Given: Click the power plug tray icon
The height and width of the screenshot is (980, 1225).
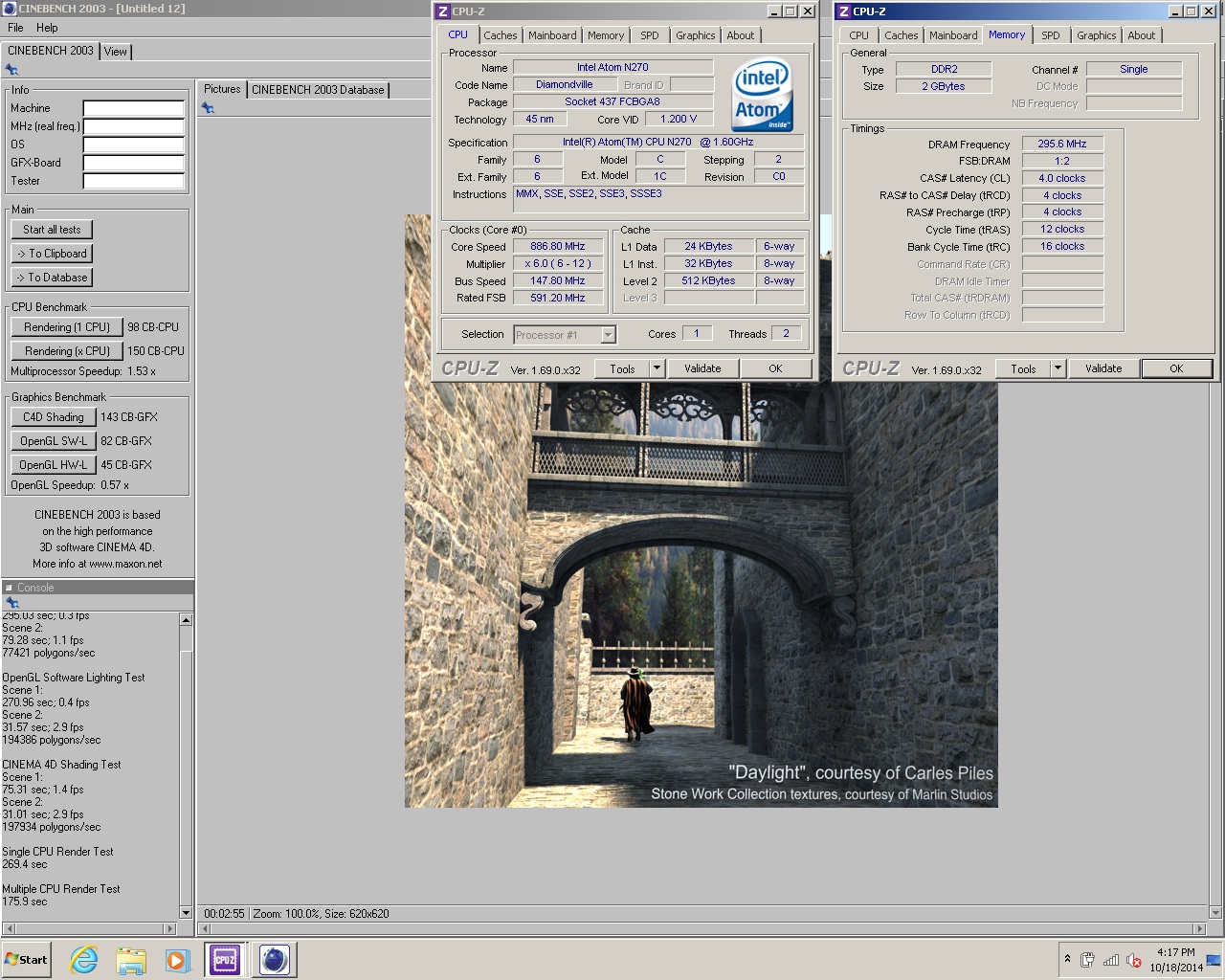Looking at the screenshot, I should click(x=1087, y=960).
